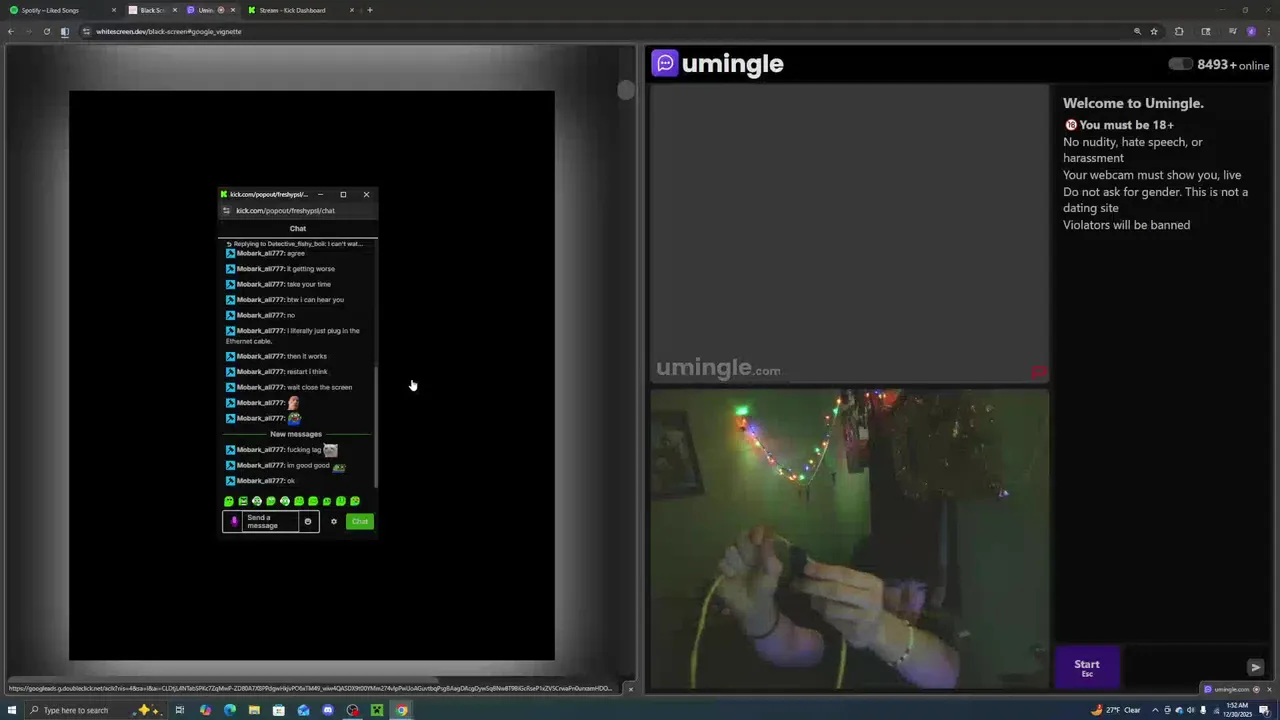Click the zoom magnifier icon in address bar
The image size is (1280, 720).
pos(1137,31)
